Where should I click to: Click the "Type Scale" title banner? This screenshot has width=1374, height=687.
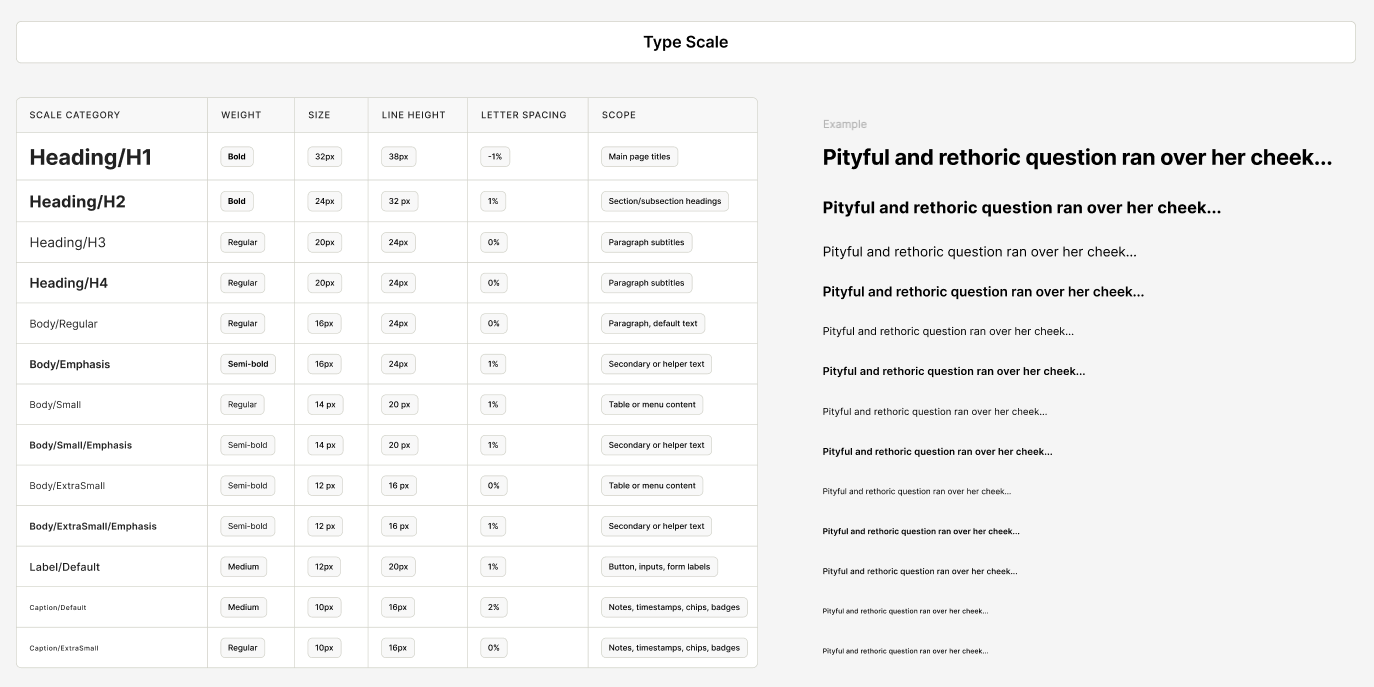tap(686, 42)
